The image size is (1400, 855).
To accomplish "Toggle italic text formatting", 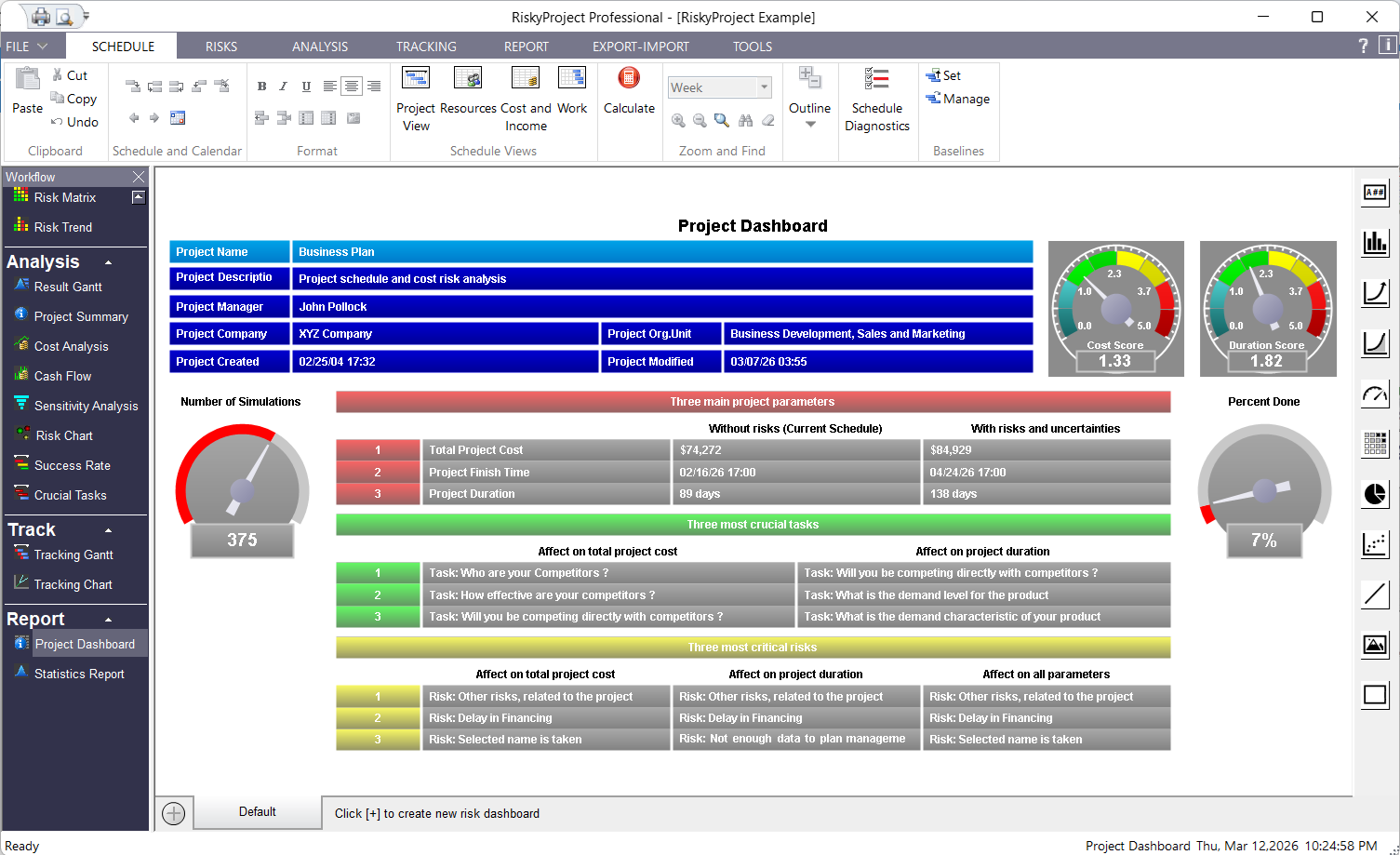I will coord(284,86).
